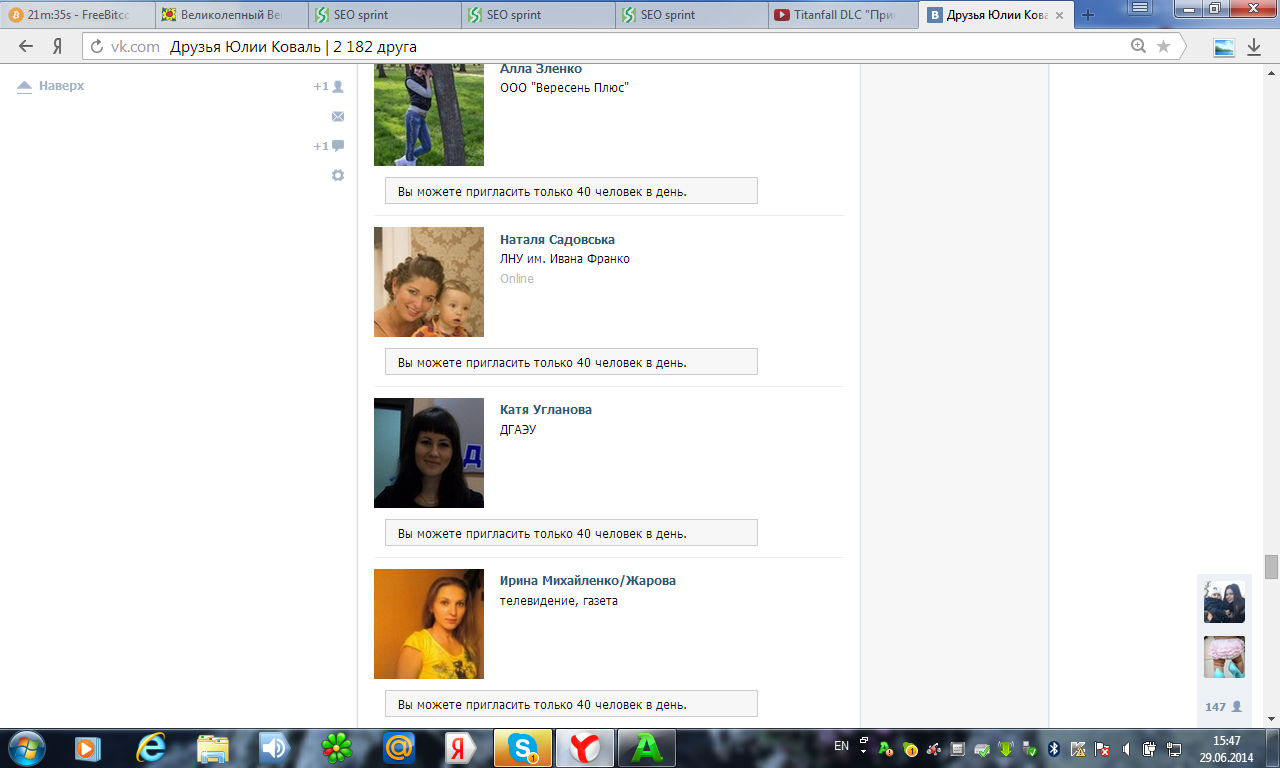Click invite limit notice under Наталя Садовська

[x=571, y=362]
